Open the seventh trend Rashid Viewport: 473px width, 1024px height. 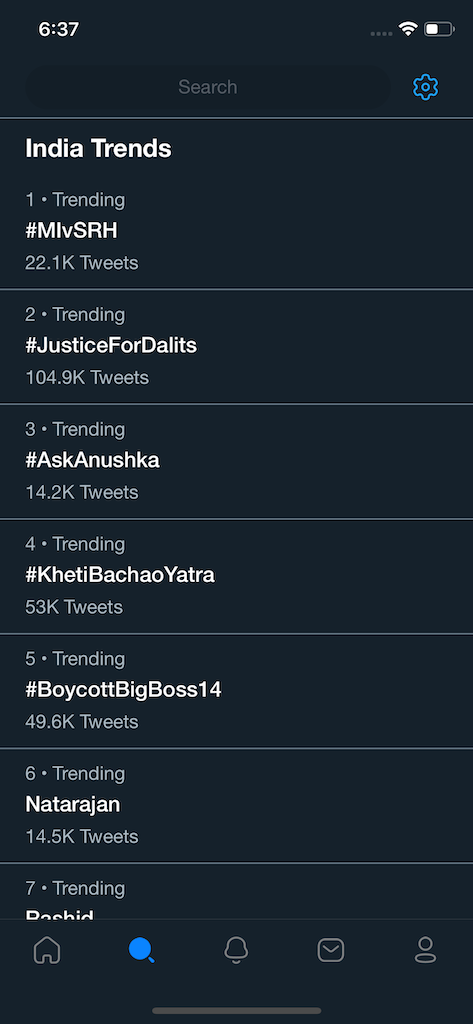click(x=236, y=891)
